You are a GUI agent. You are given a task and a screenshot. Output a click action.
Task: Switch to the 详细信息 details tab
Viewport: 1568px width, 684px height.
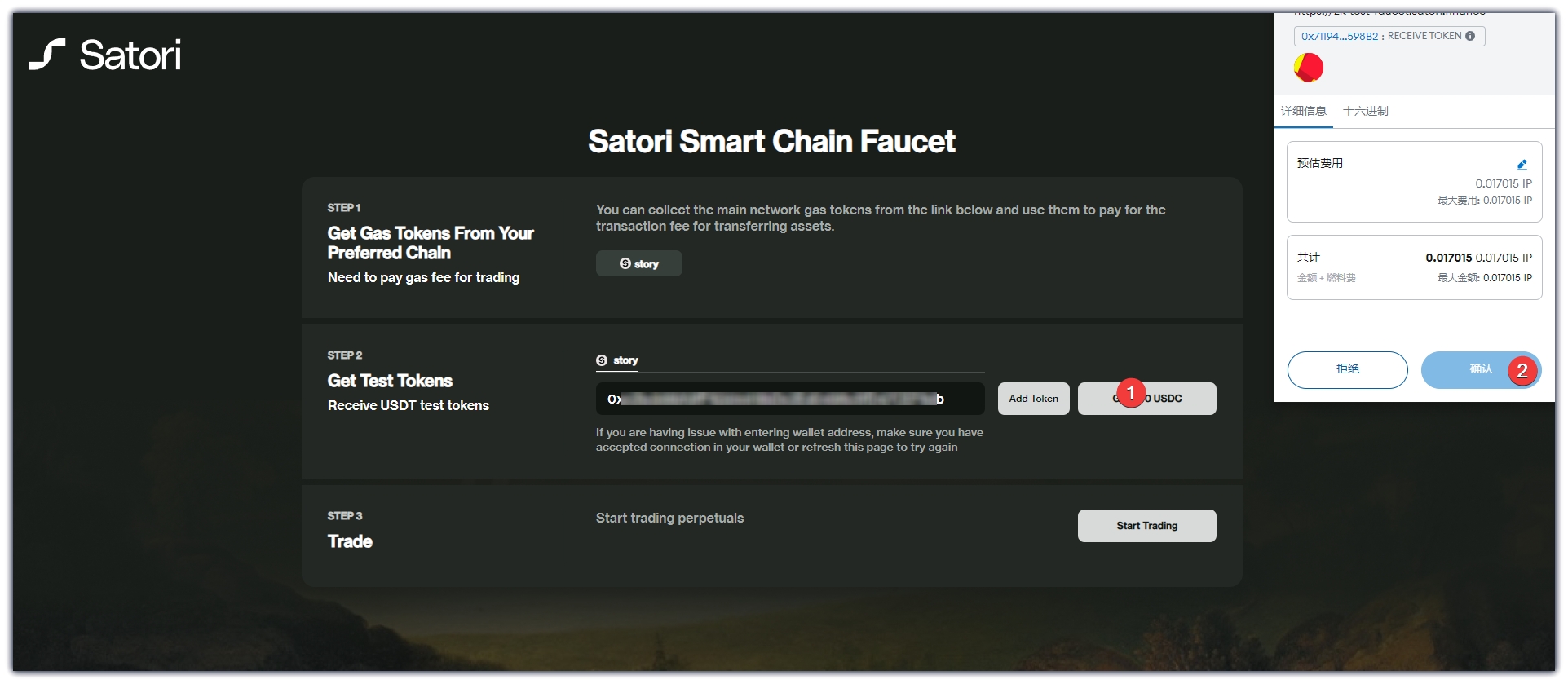coord(1303,111)
